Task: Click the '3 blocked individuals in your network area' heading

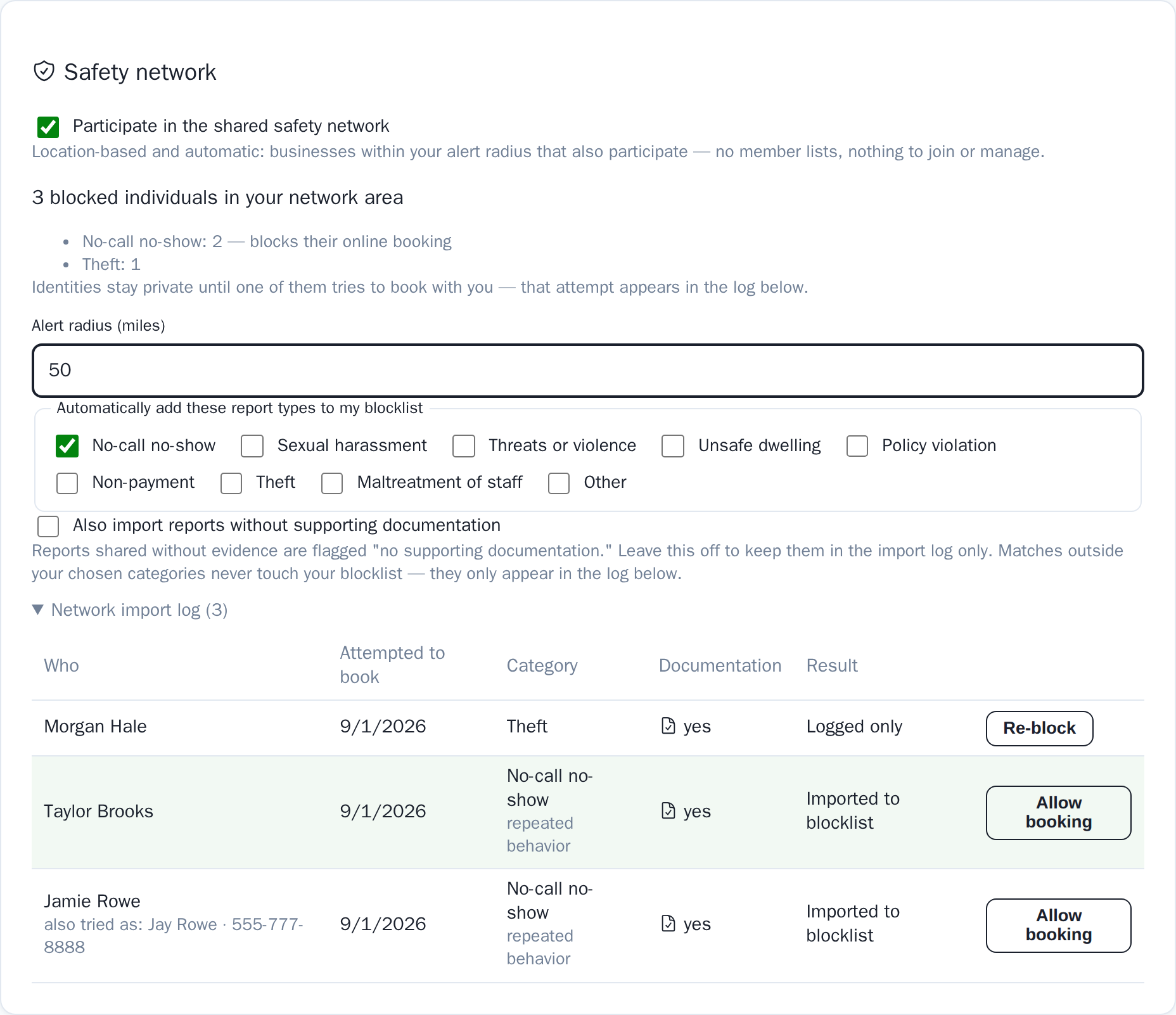Action: (217, 198)
